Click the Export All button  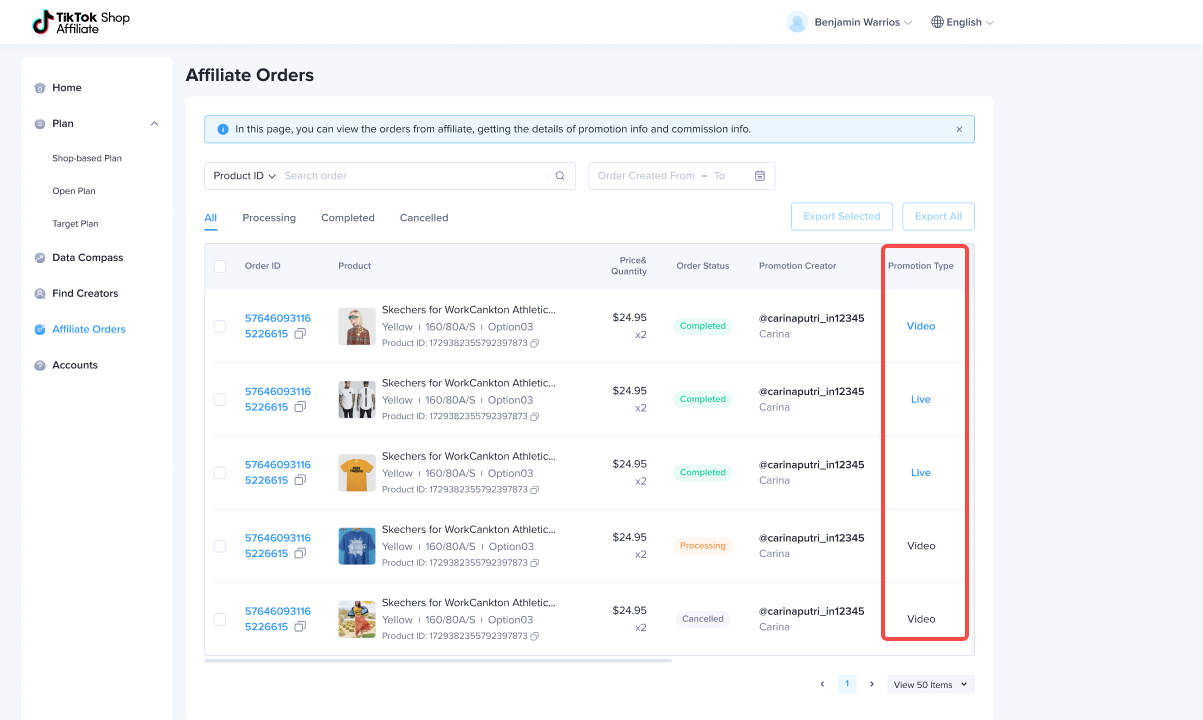click(937, 216)
